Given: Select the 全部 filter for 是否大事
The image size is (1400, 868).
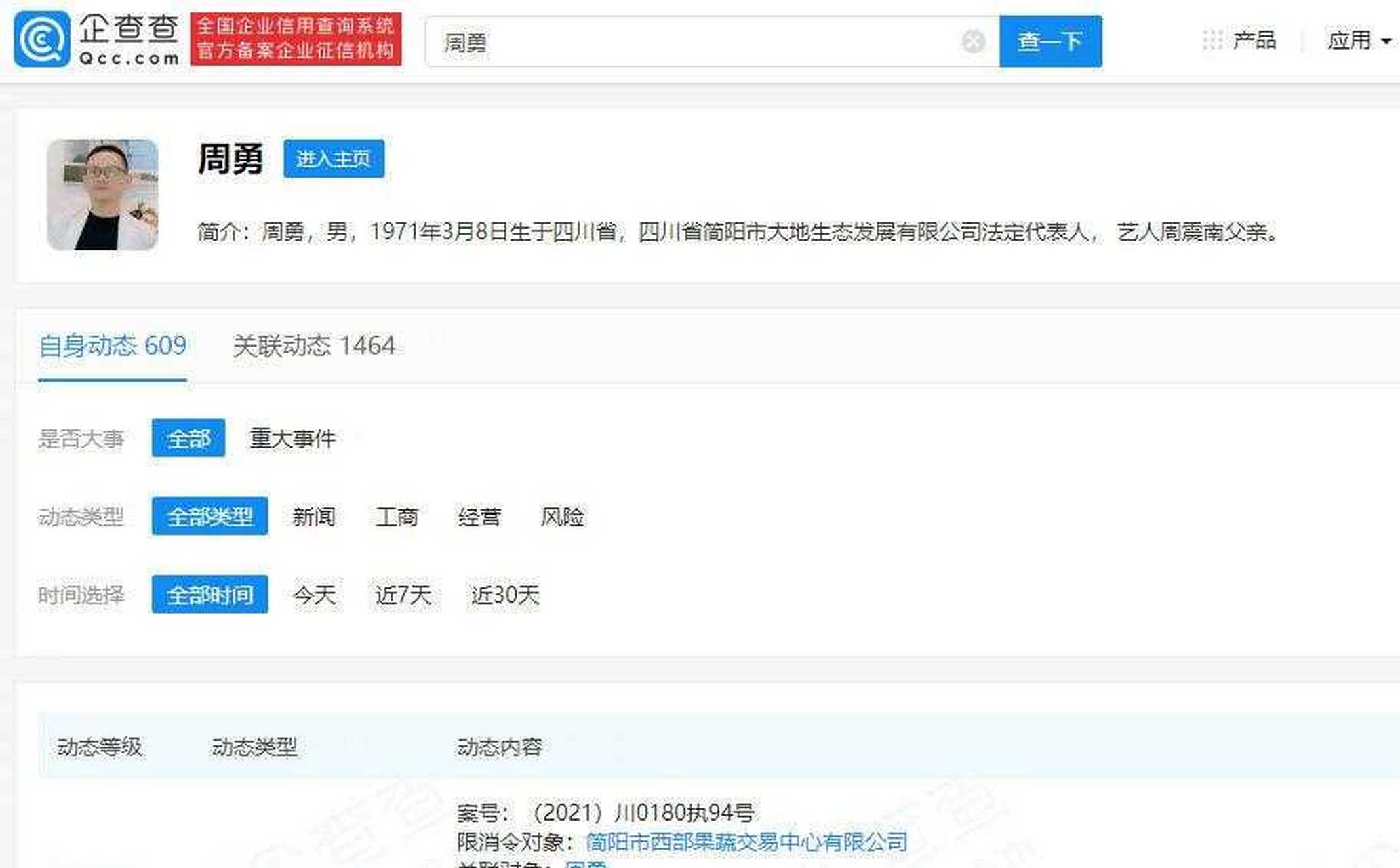Looking at the screenshot, I should pos(188,438).
